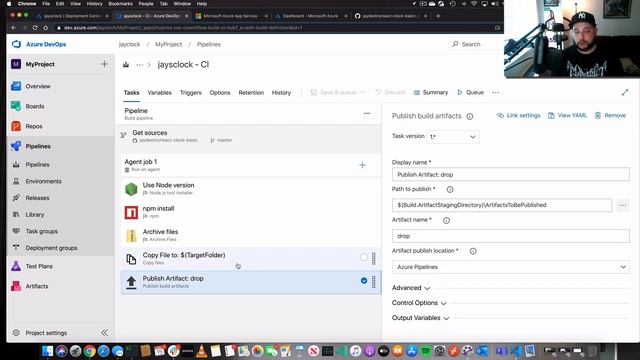Select Get sources step
Screen dimensions: 640x360
click(x=251, y=136)
